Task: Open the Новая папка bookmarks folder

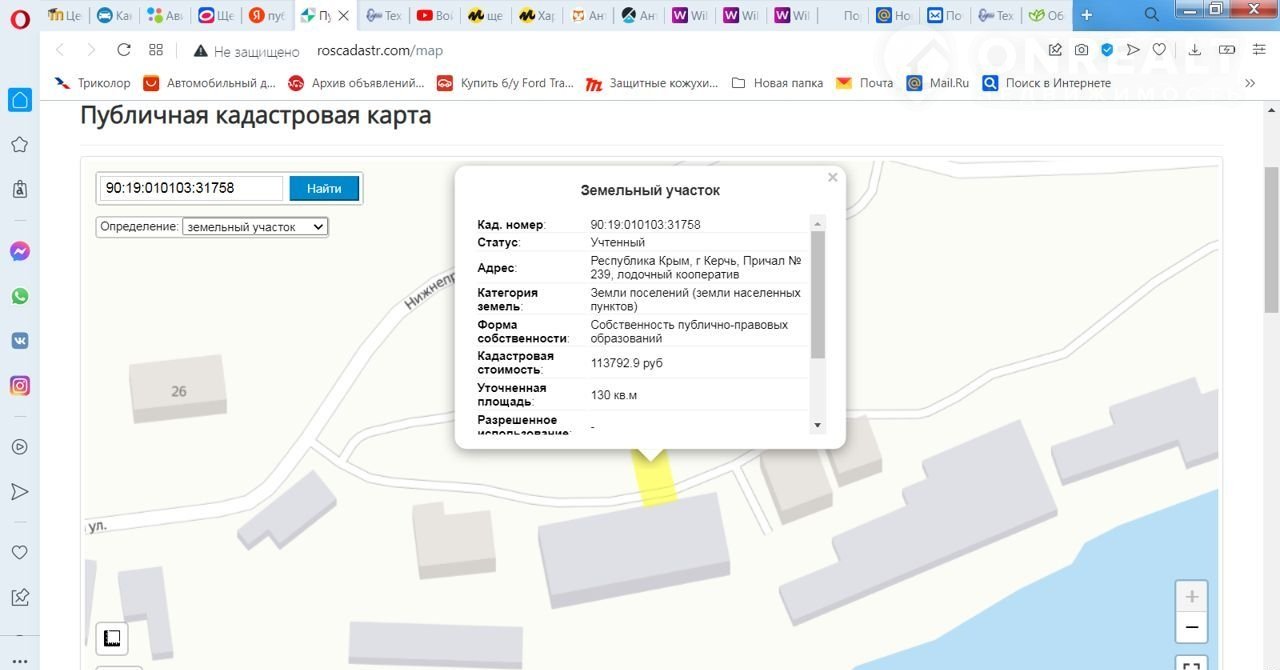Action: (777, 83)
